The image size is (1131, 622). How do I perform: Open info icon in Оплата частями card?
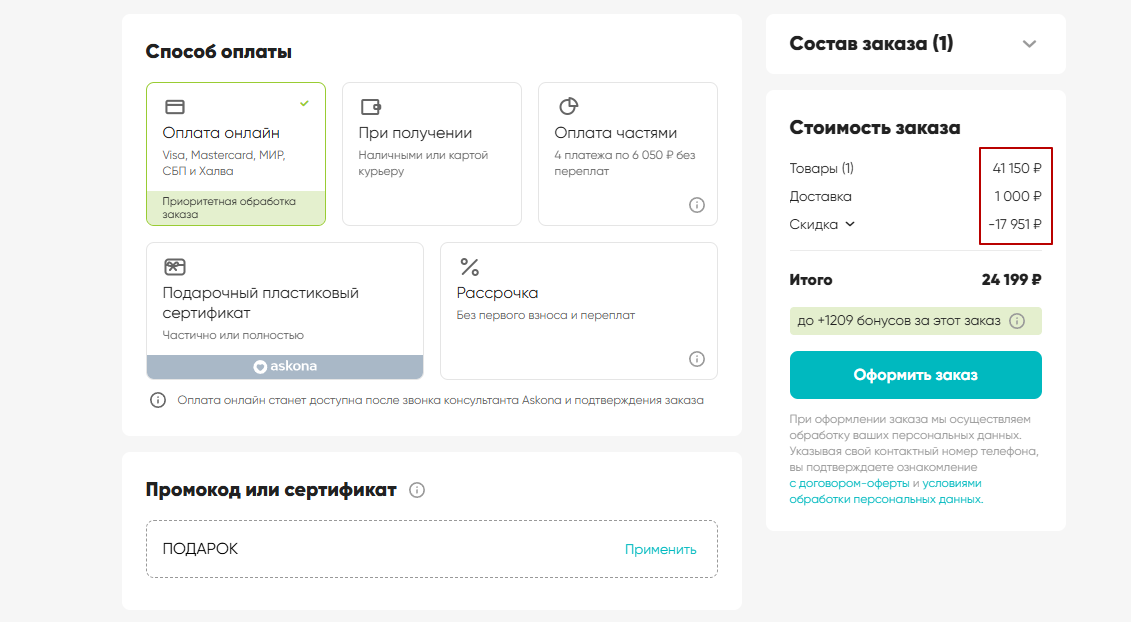[697, 205]
